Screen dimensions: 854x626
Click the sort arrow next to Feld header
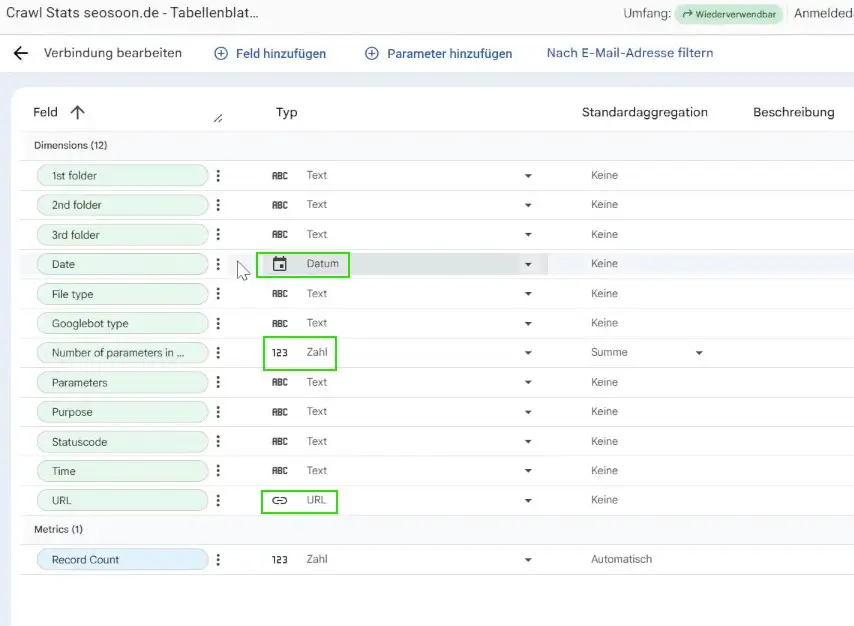pos(77,112)
